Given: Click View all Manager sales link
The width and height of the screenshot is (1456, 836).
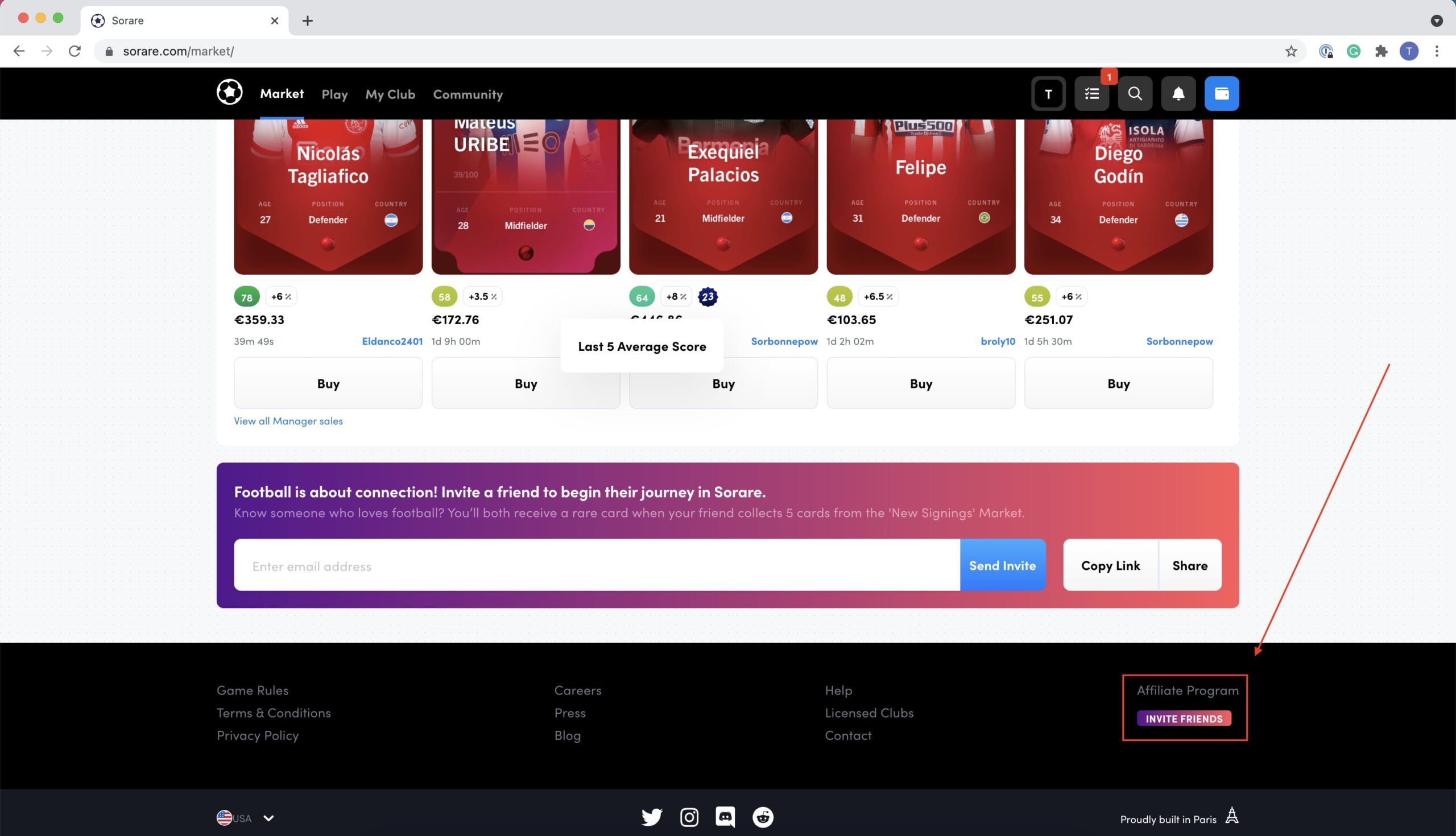Looking at the screenshot, I should 288,420.
